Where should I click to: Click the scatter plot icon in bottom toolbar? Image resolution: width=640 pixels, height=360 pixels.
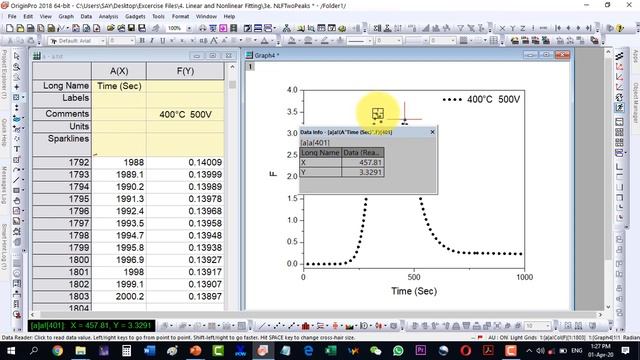[x=277, y=326]
